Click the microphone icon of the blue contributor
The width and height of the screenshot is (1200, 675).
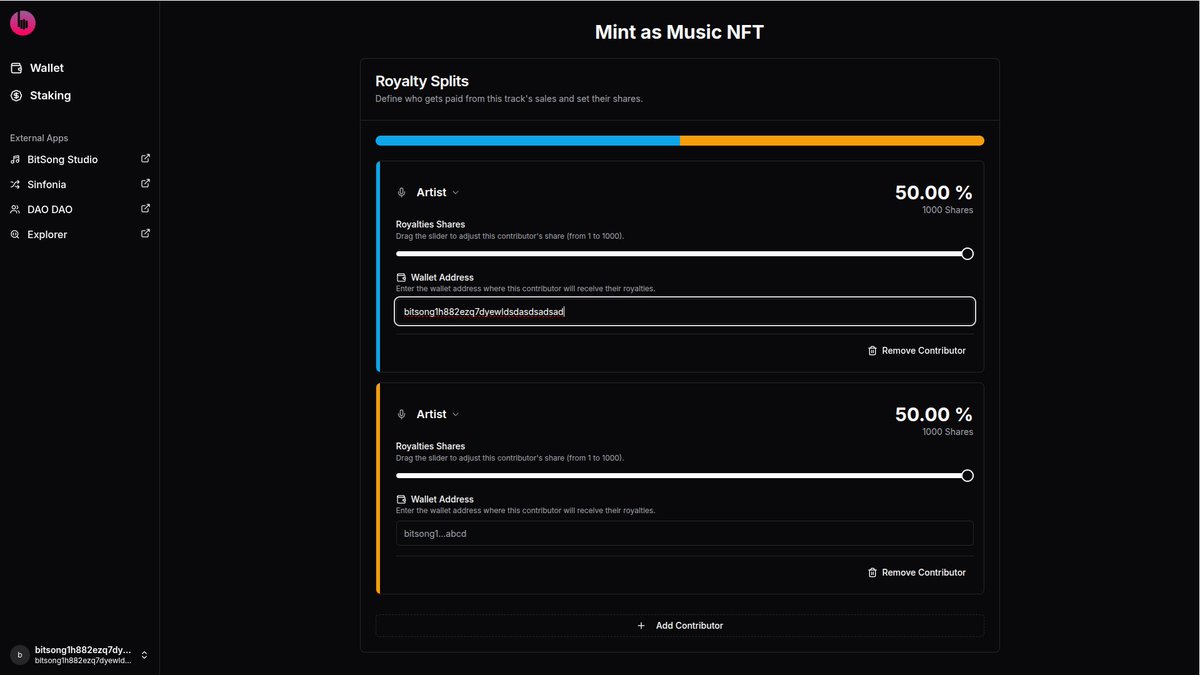click(402, 193)
